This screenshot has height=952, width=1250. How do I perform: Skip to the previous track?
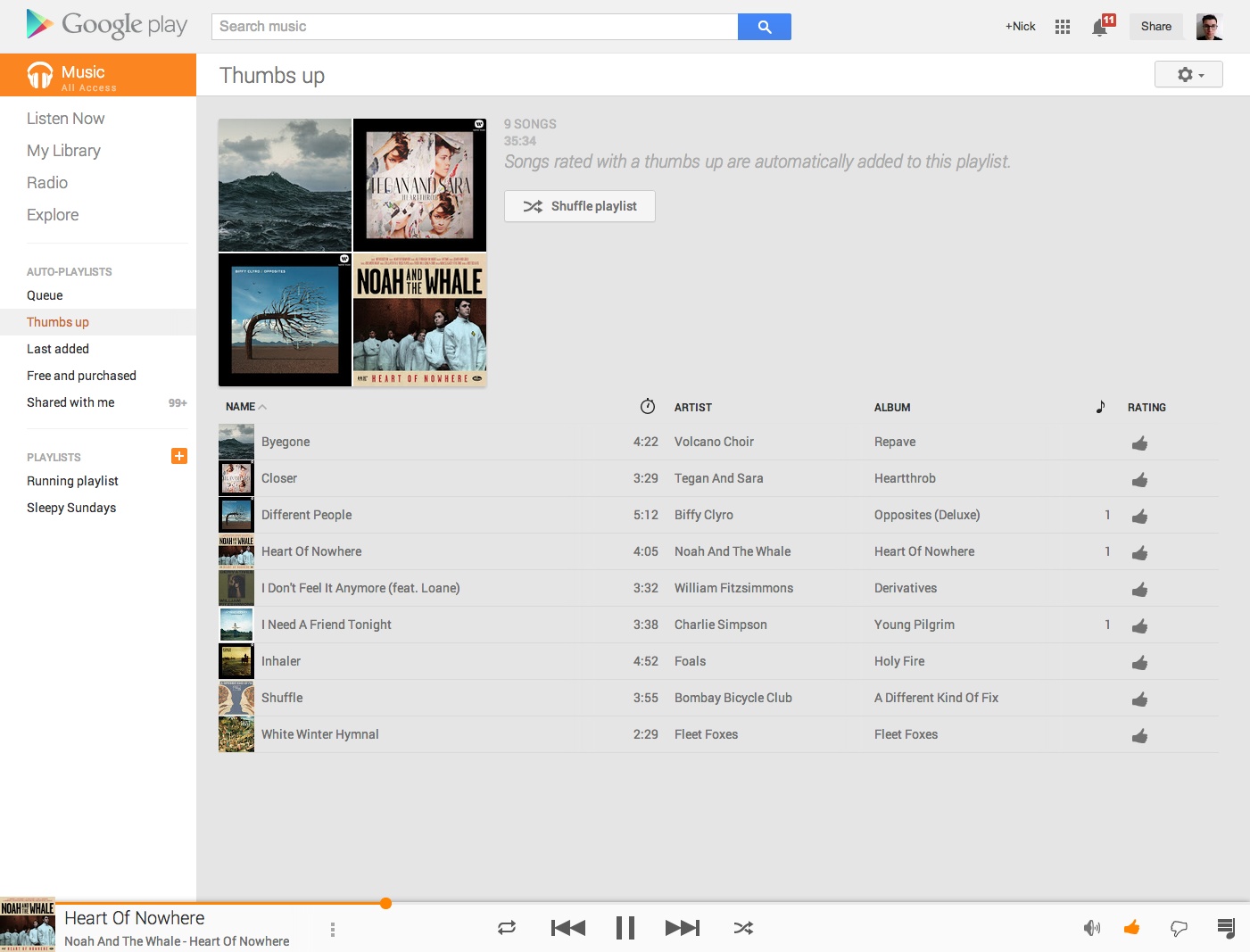point(568,928)
